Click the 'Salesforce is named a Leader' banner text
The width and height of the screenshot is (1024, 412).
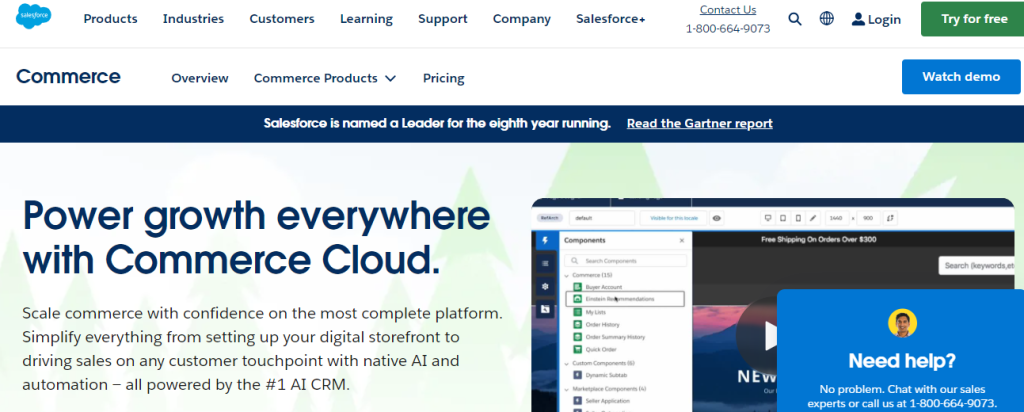437,123
